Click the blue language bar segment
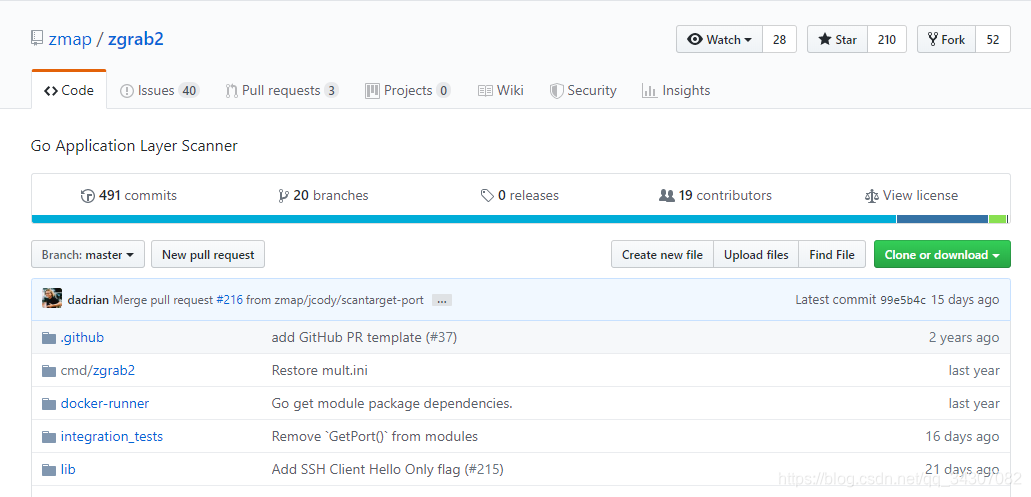This screenshot has width=1031, height=497. [463, 219]
